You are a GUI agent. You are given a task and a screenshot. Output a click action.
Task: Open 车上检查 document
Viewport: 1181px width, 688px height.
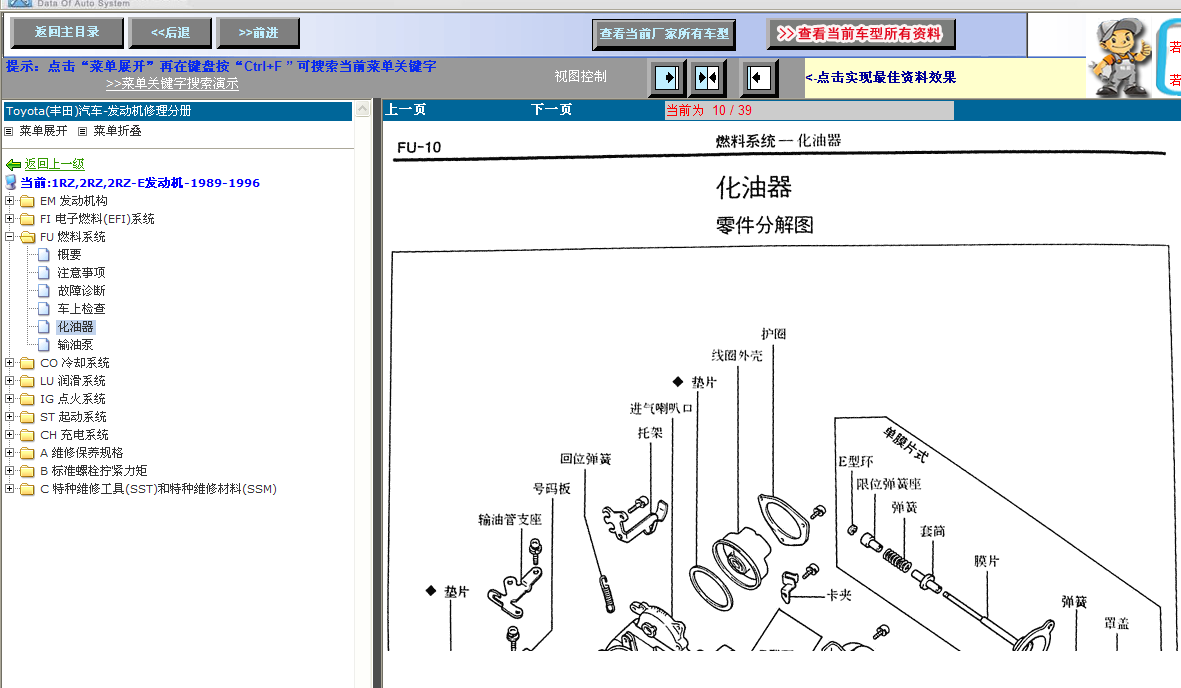[x=81, y=309]
